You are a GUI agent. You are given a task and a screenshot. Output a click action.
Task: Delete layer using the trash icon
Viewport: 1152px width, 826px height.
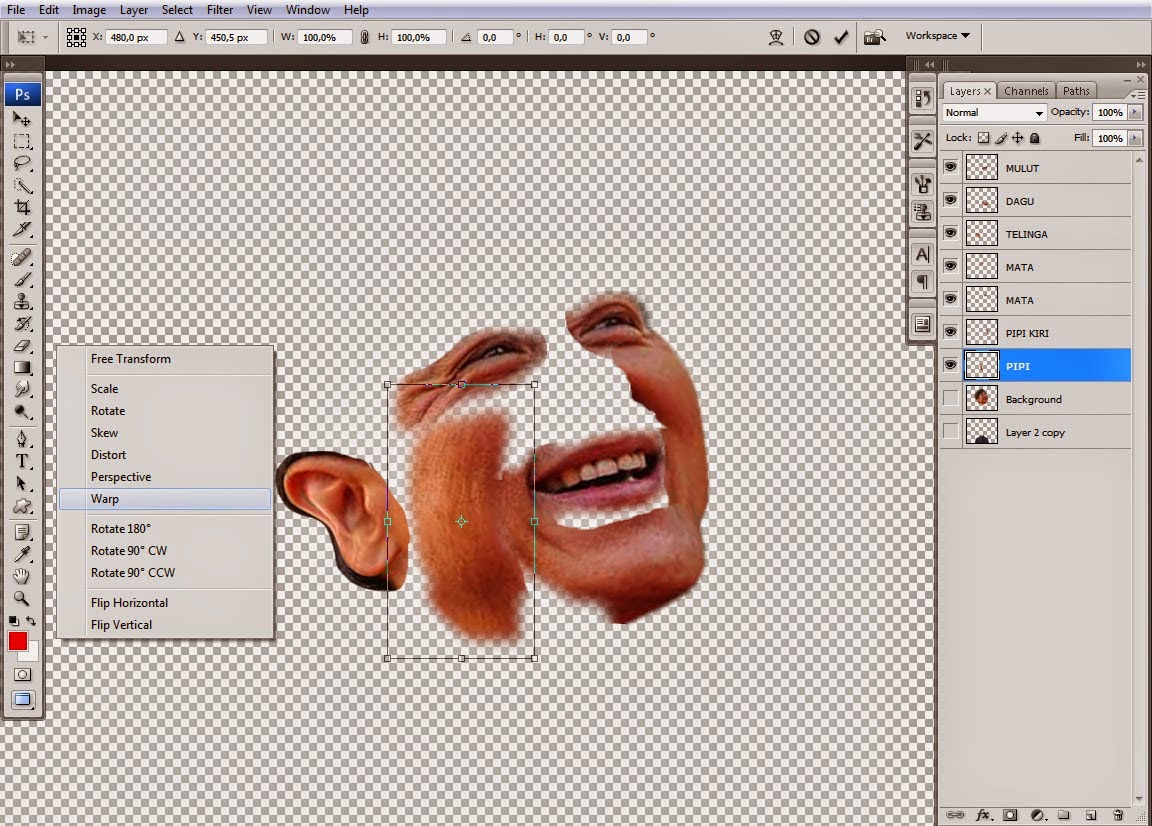tap(1118, 815)
